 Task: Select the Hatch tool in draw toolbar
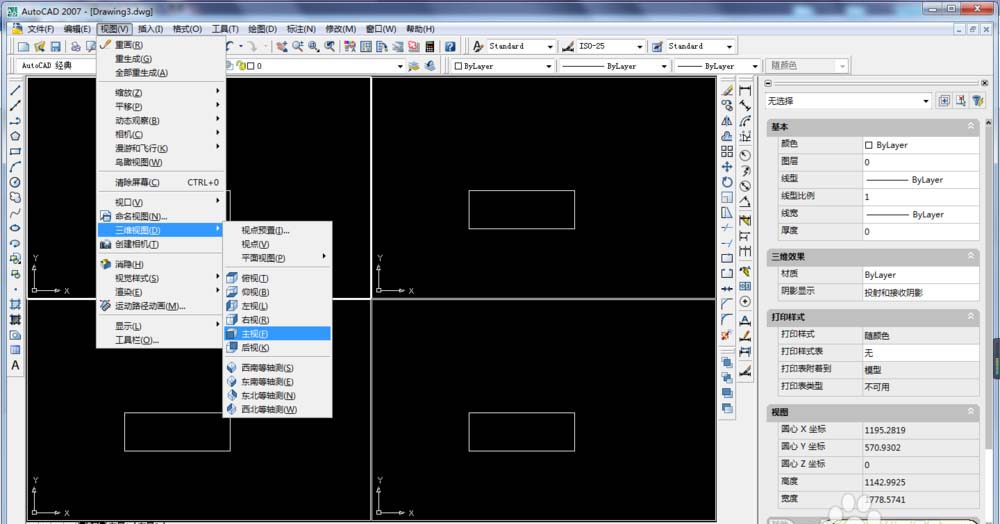[x=15, y=305]
